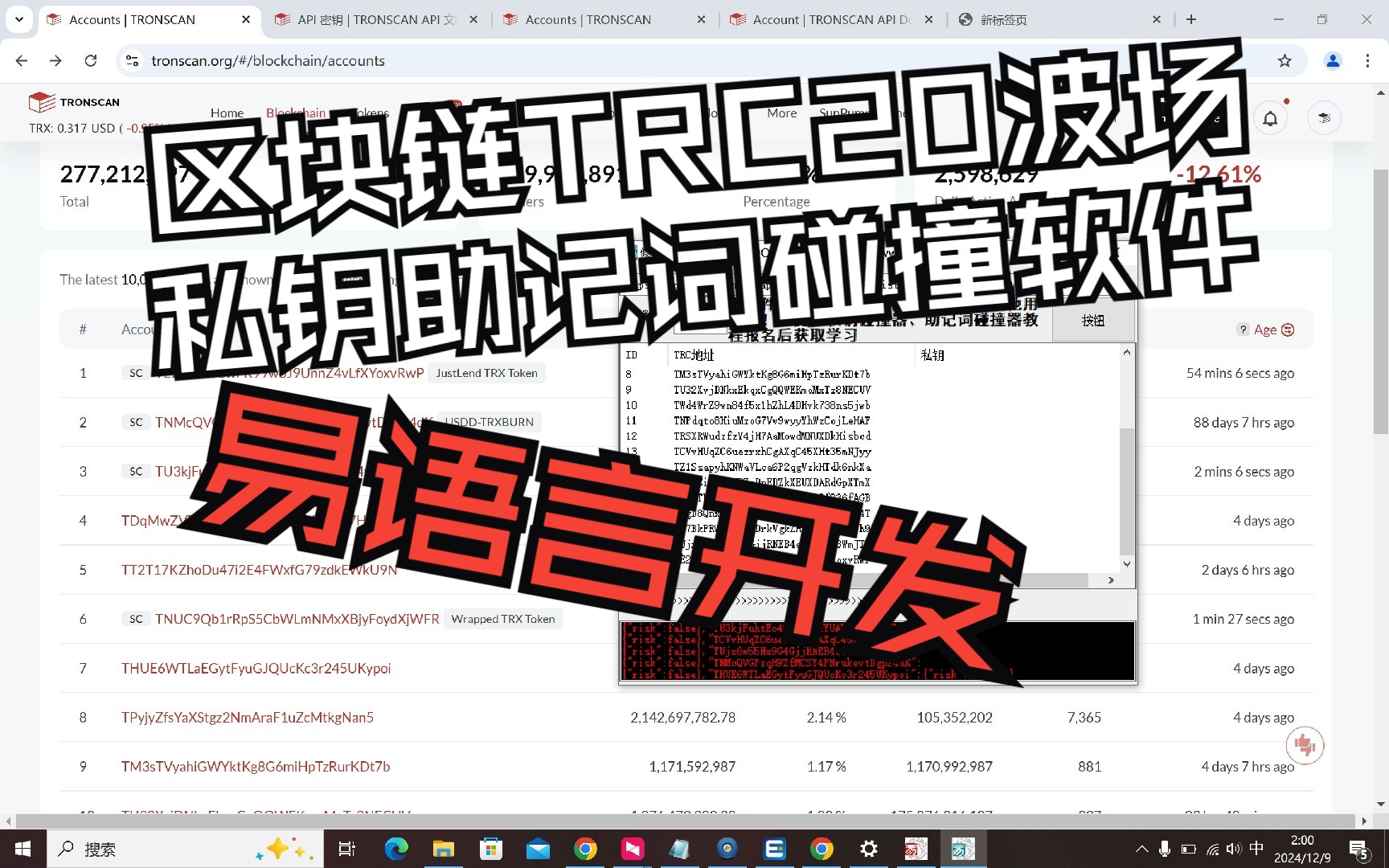Viewport: 1389px width, 868px height.
Task: Open Microsoft Edge from the taskbar
Action: 395,848
